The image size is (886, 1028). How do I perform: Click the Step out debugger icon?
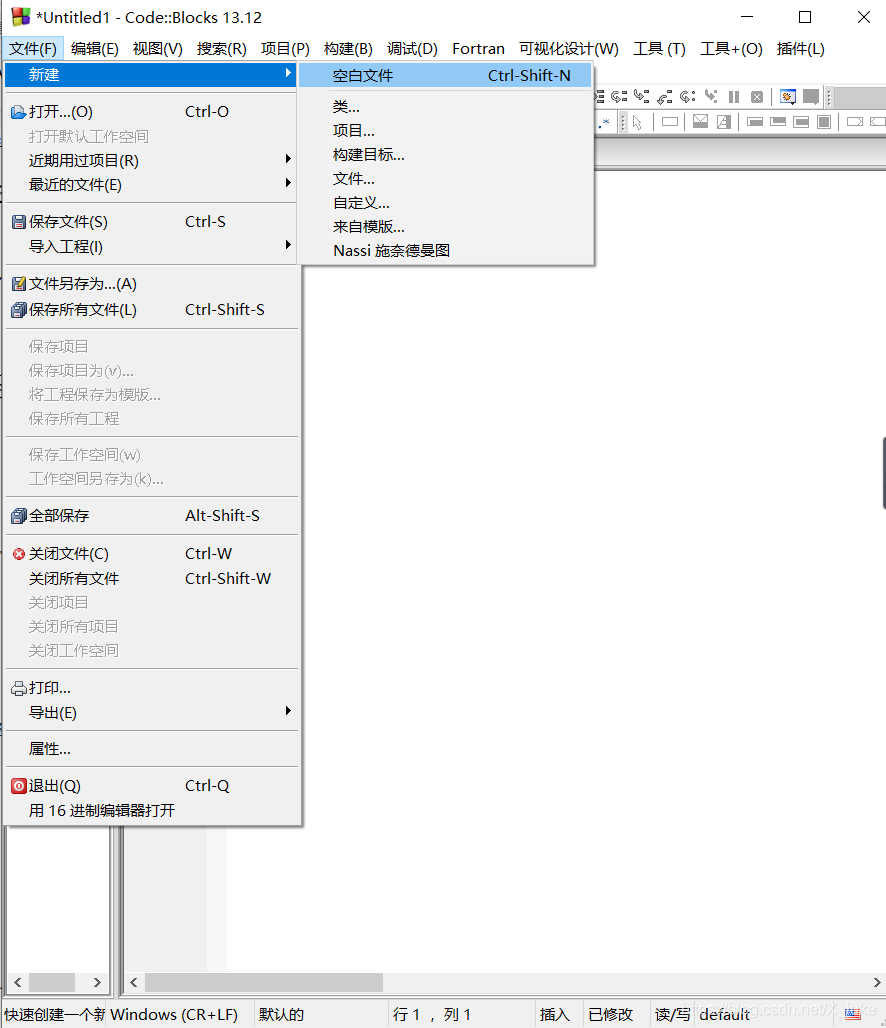664,97
